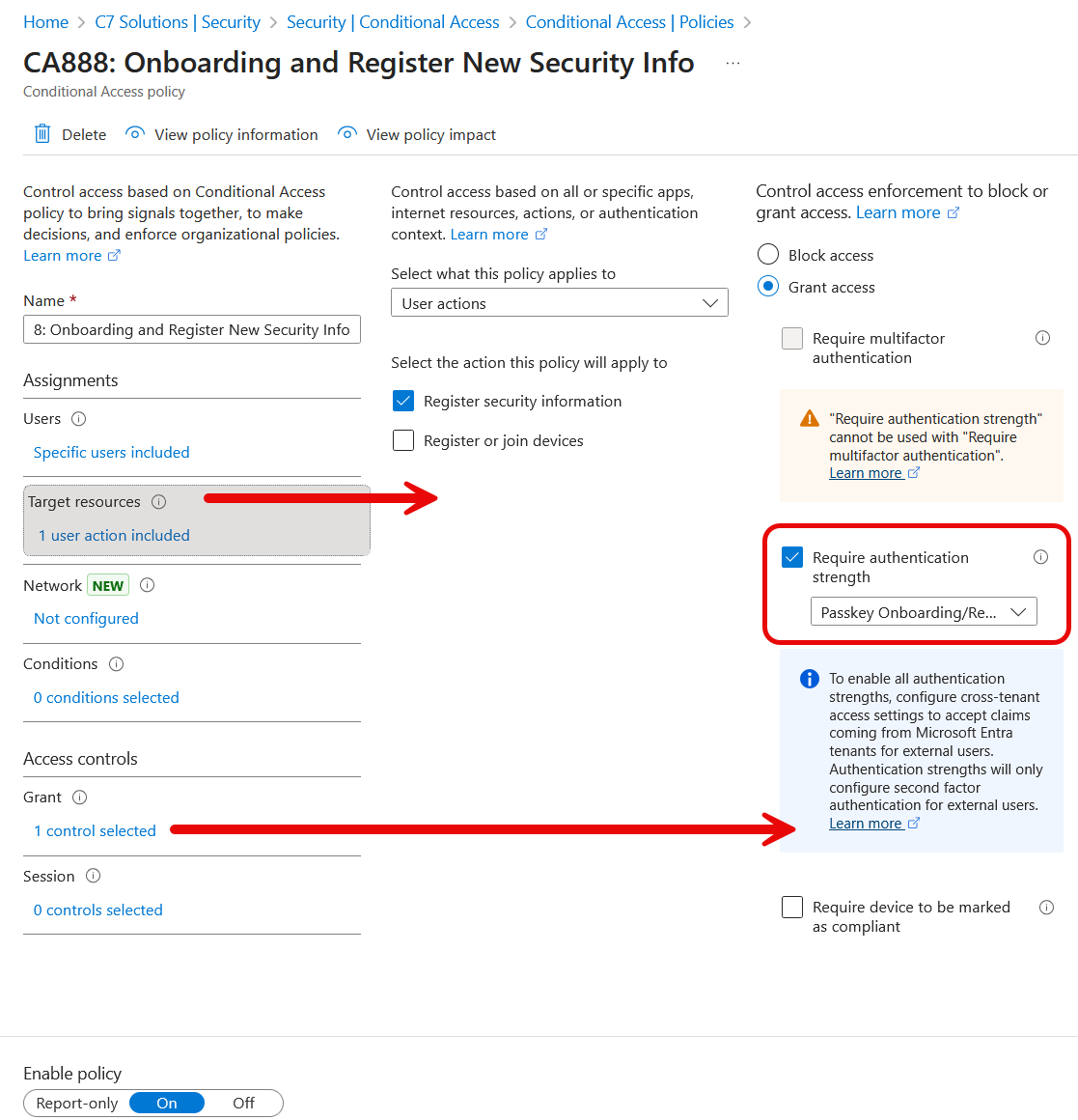
Task: Click info icon next to Users
Action: click(79, 419)
